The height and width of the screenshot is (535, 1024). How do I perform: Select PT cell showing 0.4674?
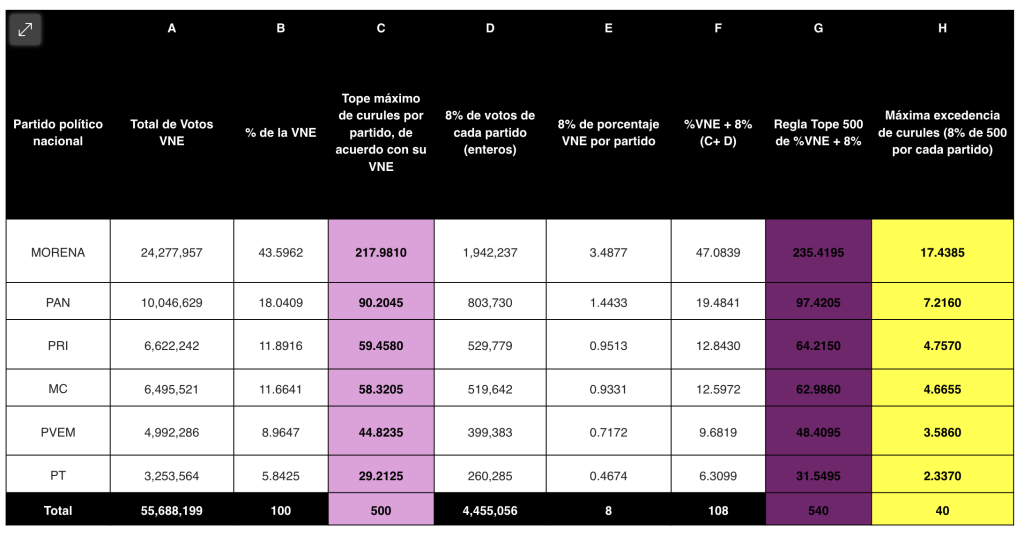pos(608,476)
